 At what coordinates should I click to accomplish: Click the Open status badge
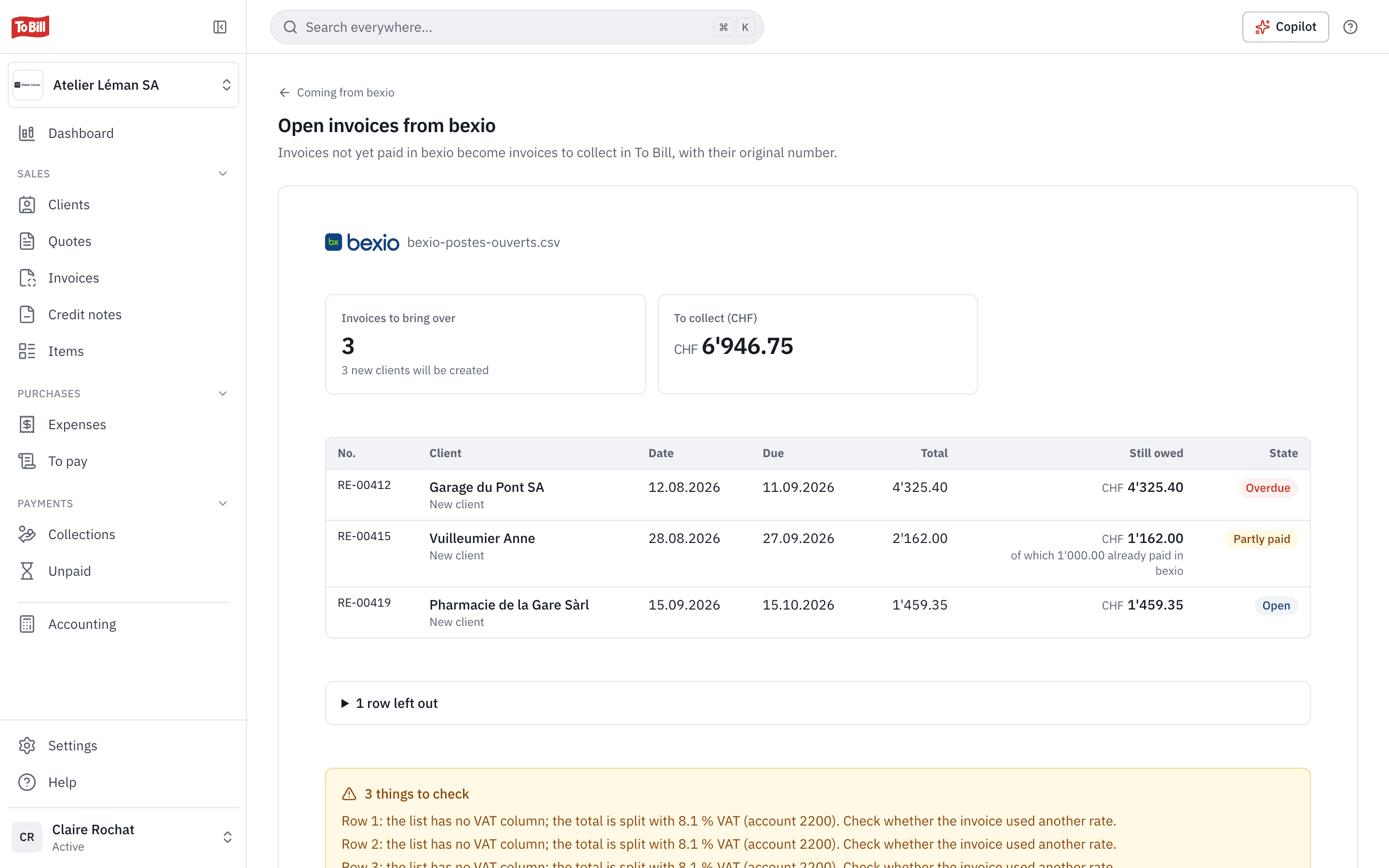[x=1276, y=606]
